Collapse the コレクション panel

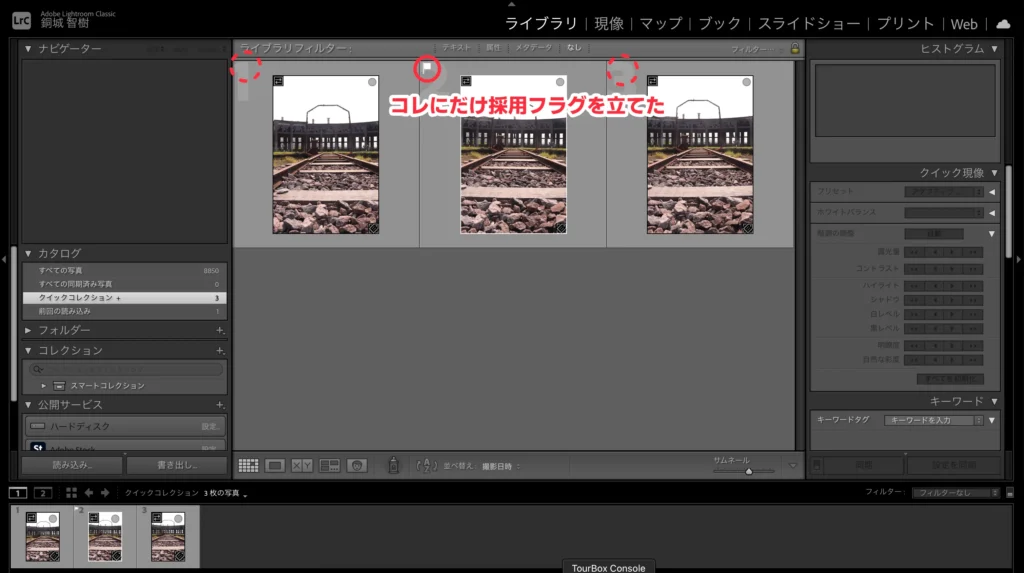point(28,351)
